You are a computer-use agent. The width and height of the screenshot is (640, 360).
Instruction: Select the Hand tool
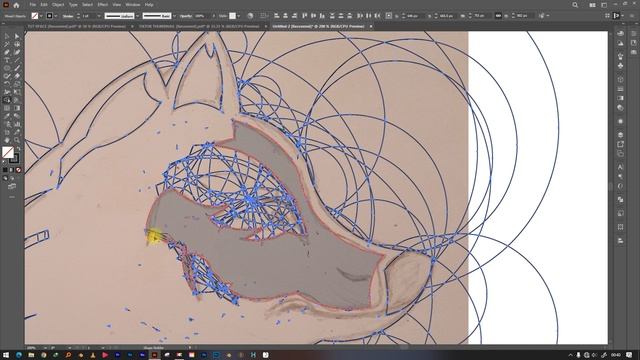point(7,140)
